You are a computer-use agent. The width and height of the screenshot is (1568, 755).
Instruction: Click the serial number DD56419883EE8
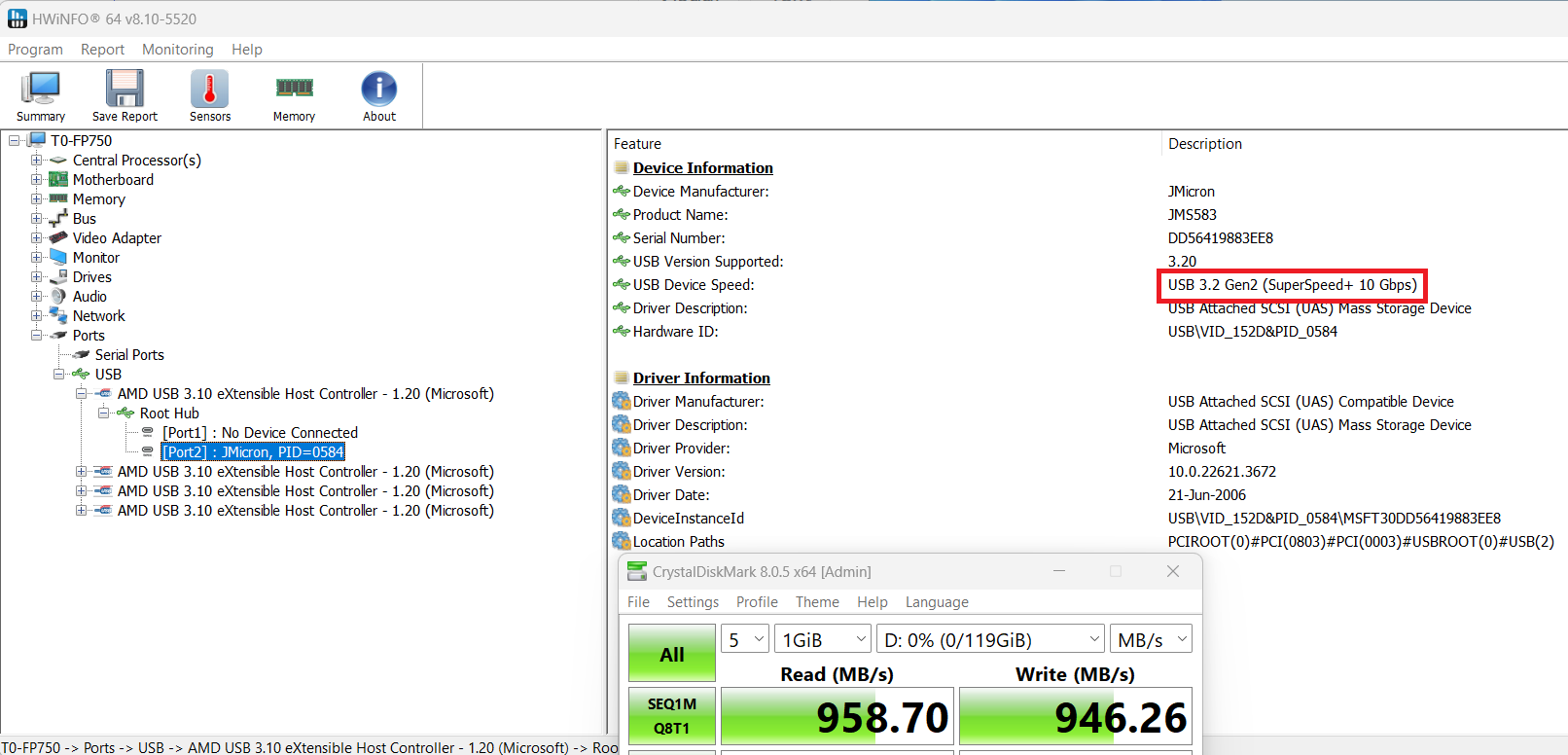point(1221,237)
